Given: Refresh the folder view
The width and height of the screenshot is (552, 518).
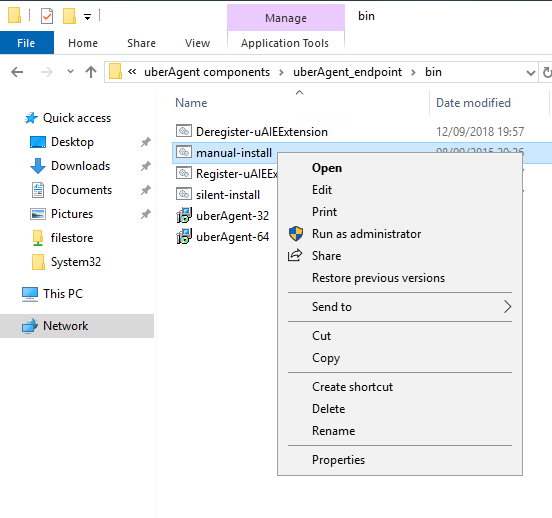Looking at the screenshot, I should coord(546,73).
